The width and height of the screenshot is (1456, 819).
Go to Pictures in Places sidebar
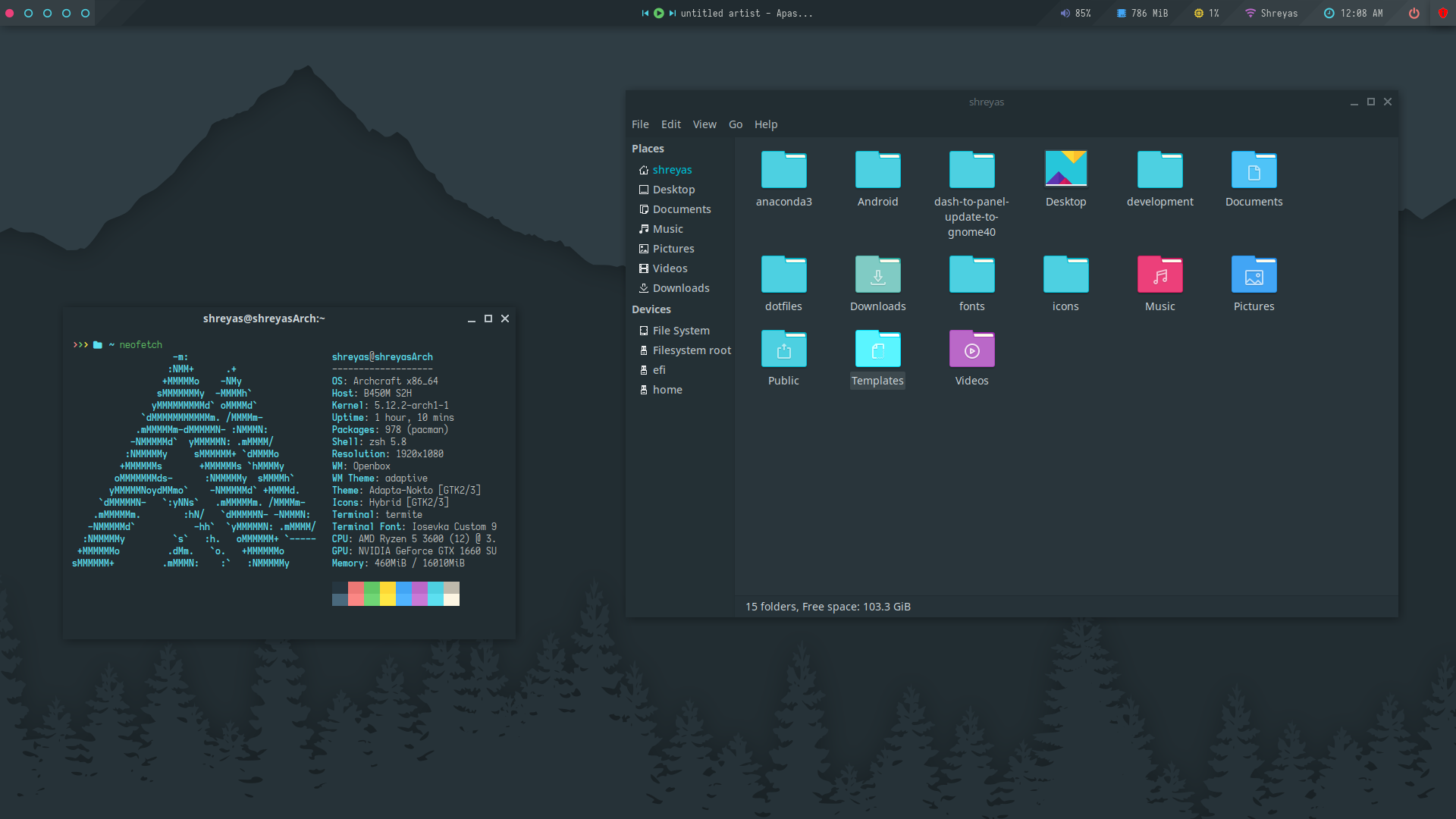click(673, 249)
